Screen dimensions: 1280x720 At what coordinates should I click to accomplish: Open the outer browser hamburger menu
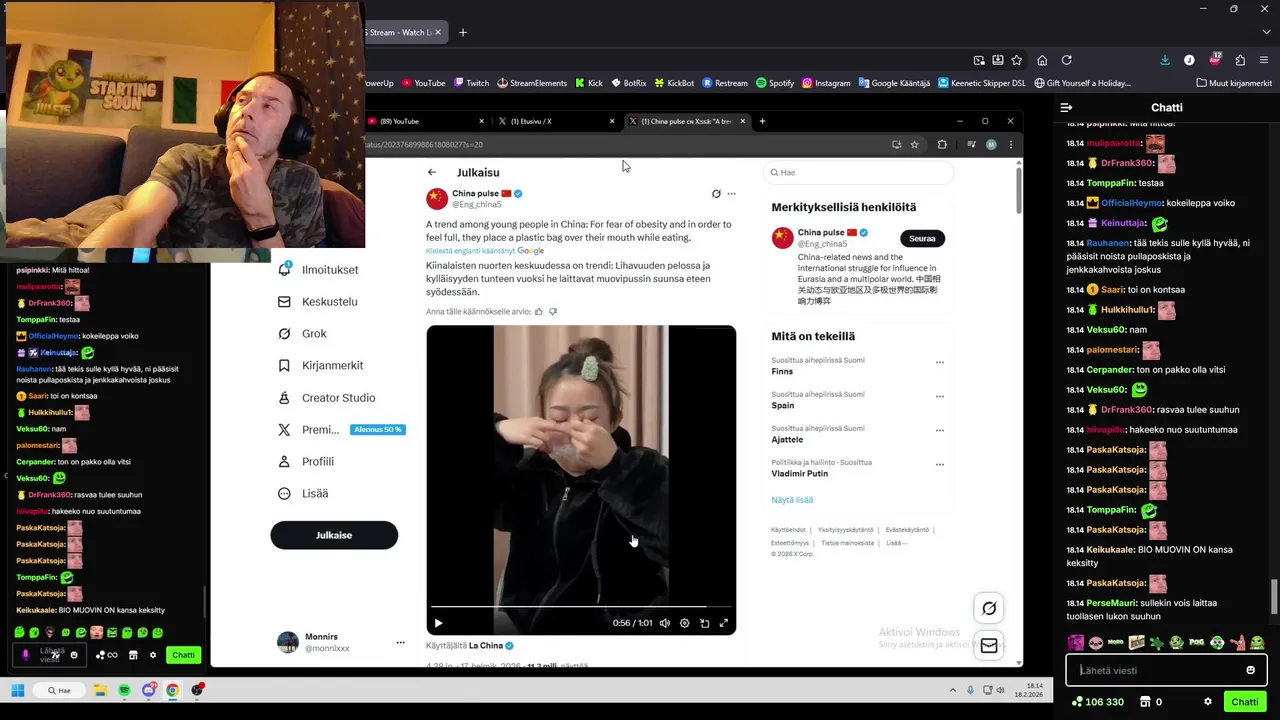point(1265,60)
